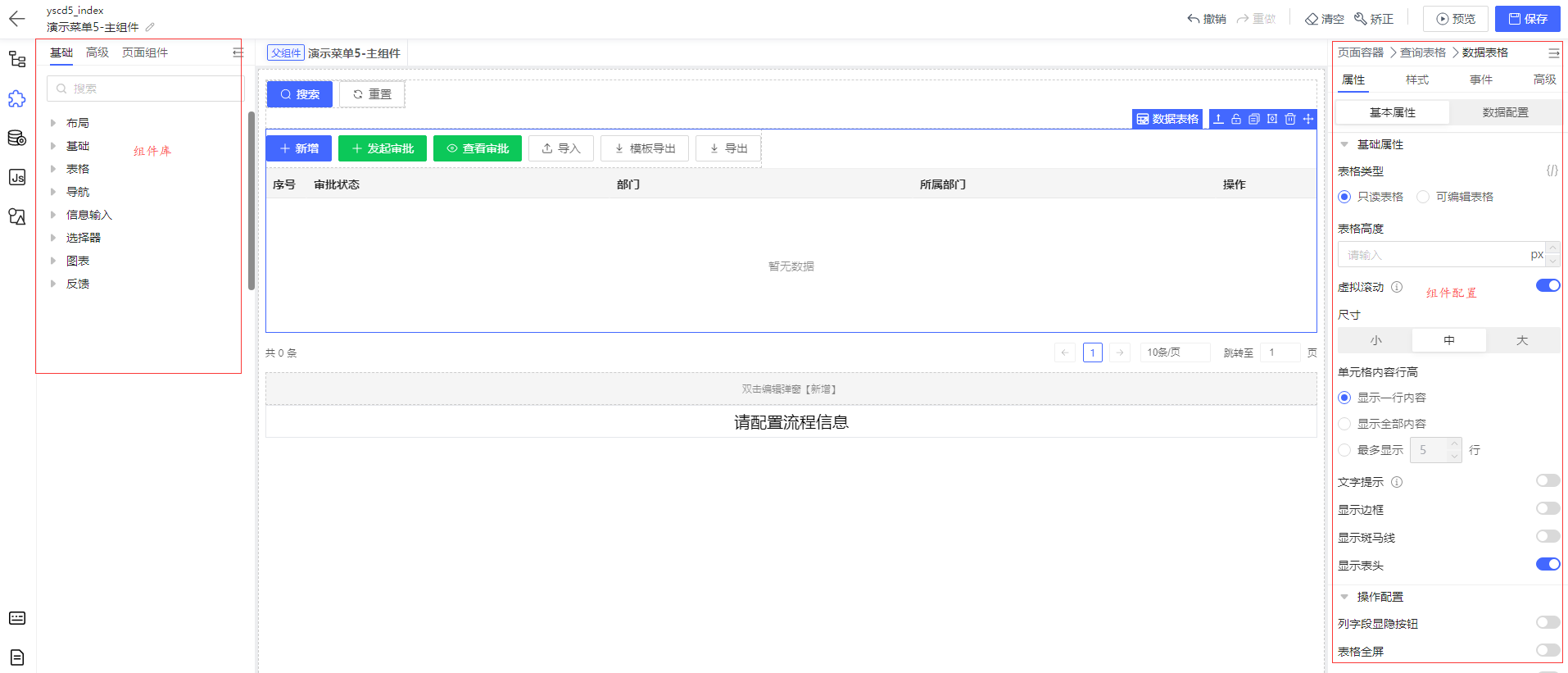Switch to 页面组件 tab
The height and width of the screenshot is (673, 1568).
coord(145,52)
